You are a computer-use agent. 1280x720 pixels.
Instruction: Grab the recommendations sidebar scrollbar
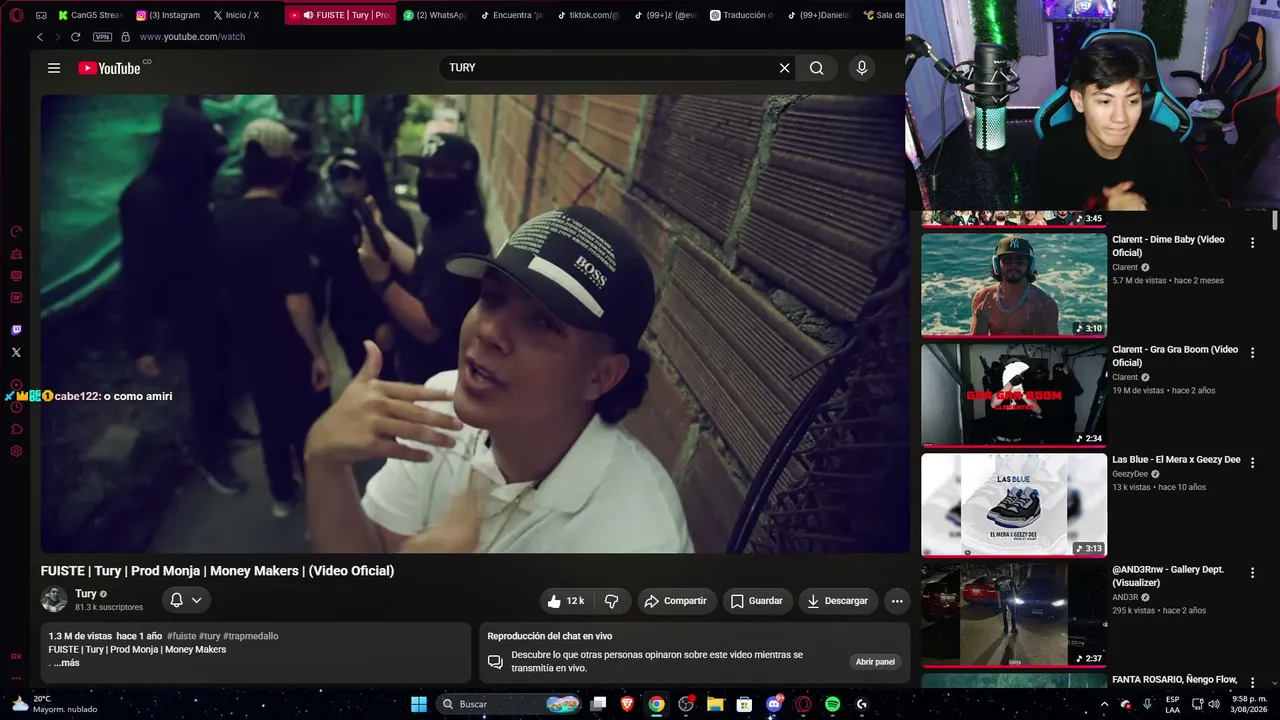tap(1275, 221)
